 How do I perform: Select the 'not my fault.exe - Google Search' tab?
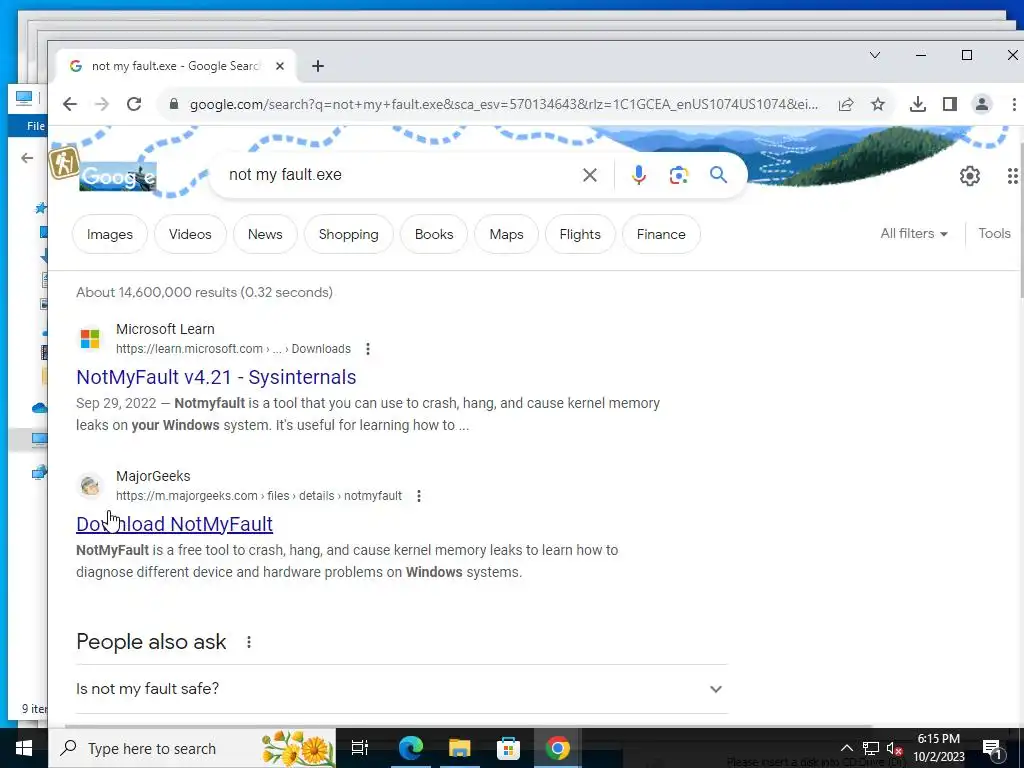pos(175,66)
